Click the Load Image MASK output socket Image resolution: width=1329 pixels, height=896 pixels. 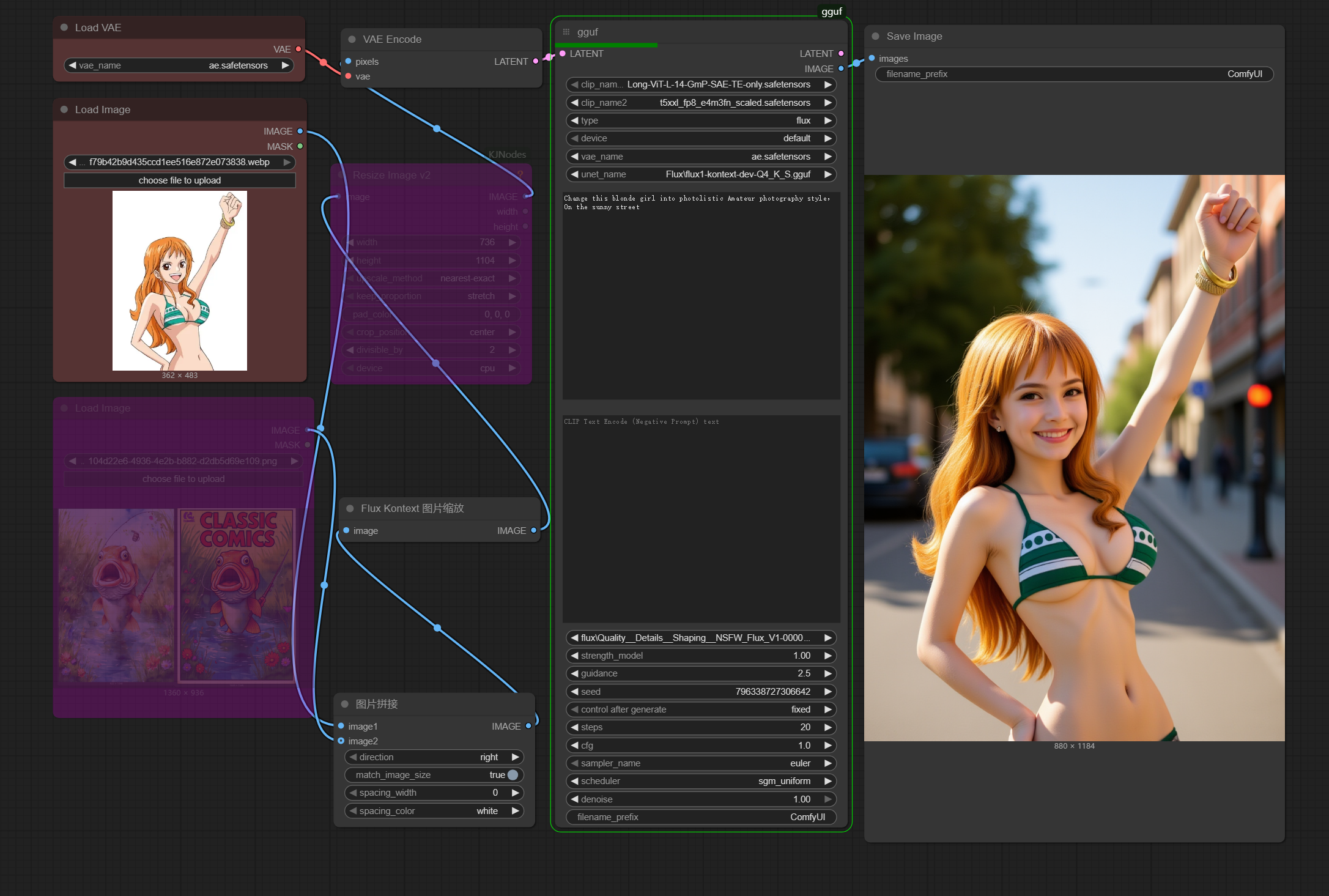pos(300,146)
